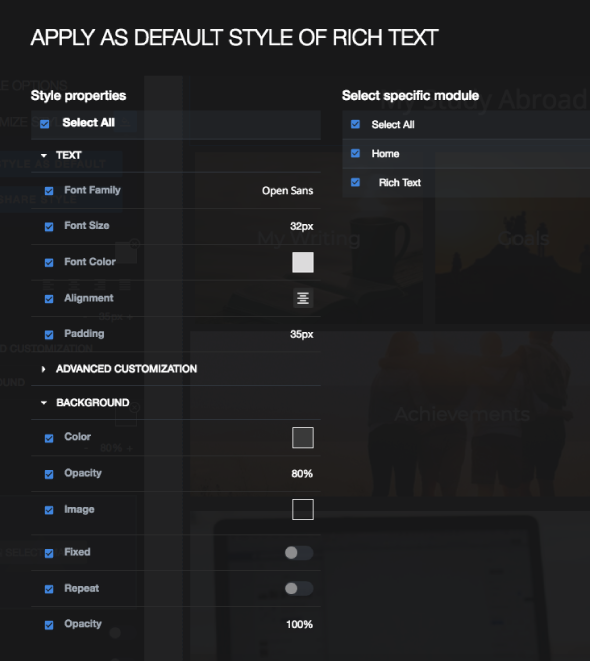Click the Home module label

pos(385,154)
